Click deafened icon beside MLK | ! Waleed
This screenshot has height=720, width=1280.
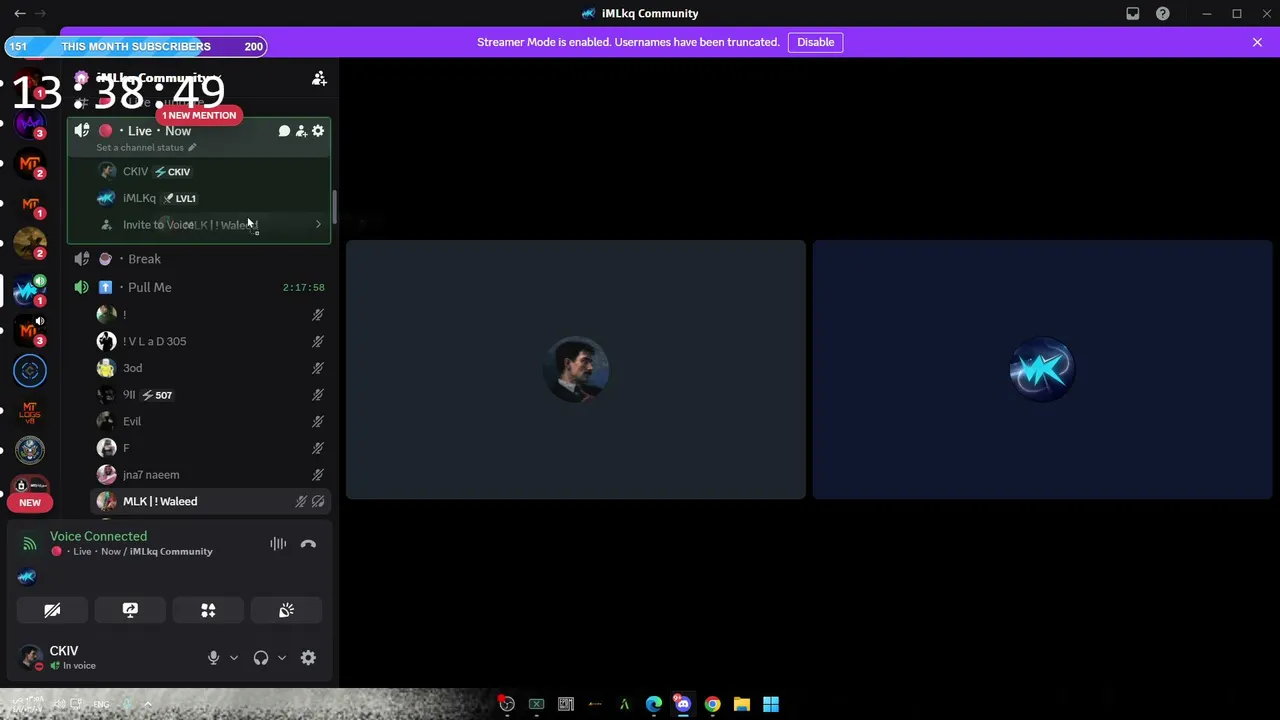pyautogui.click(x=318, y=502)
